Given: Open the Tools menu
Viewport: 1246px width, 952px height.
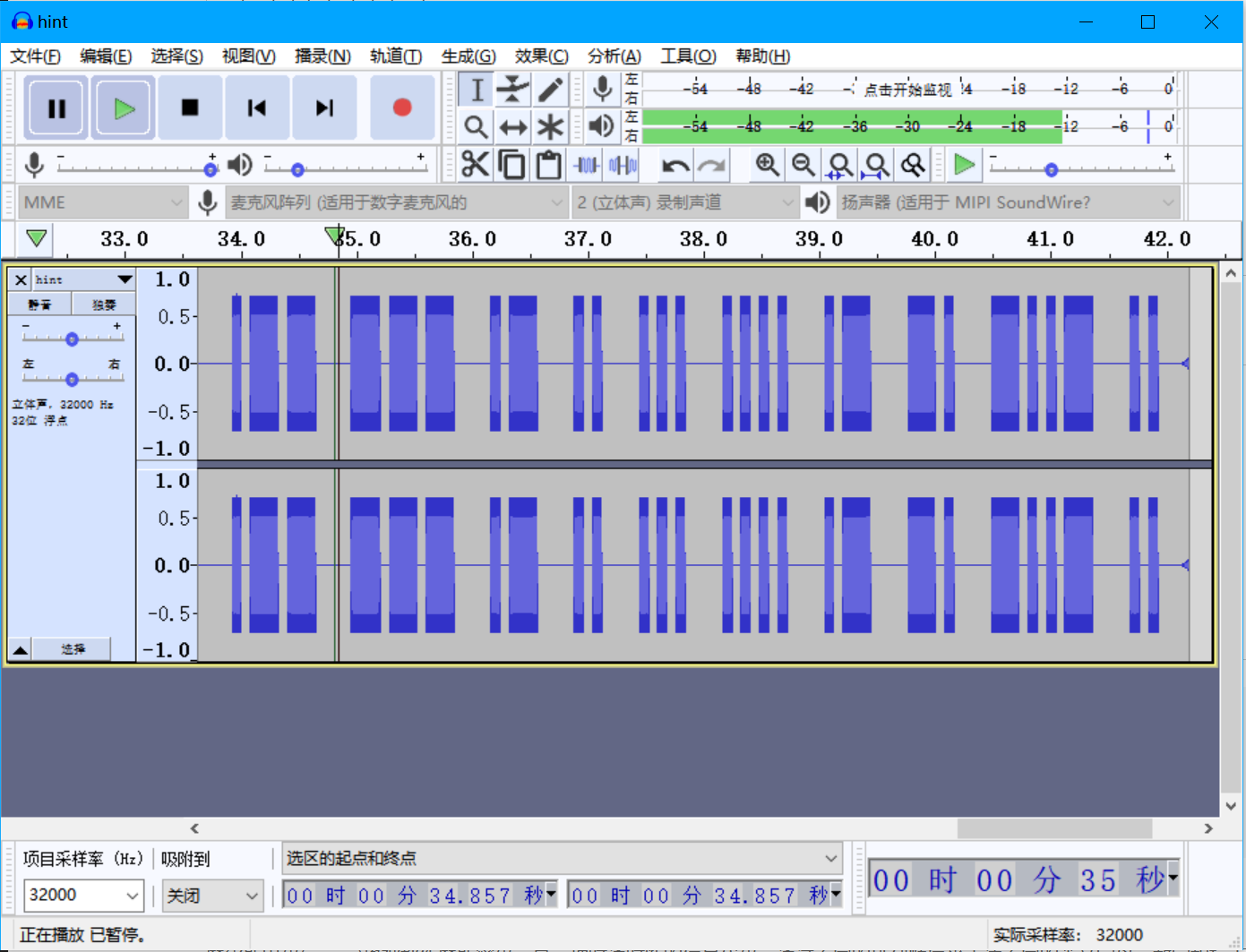Looking at the screenshot, I should point(688,56).
